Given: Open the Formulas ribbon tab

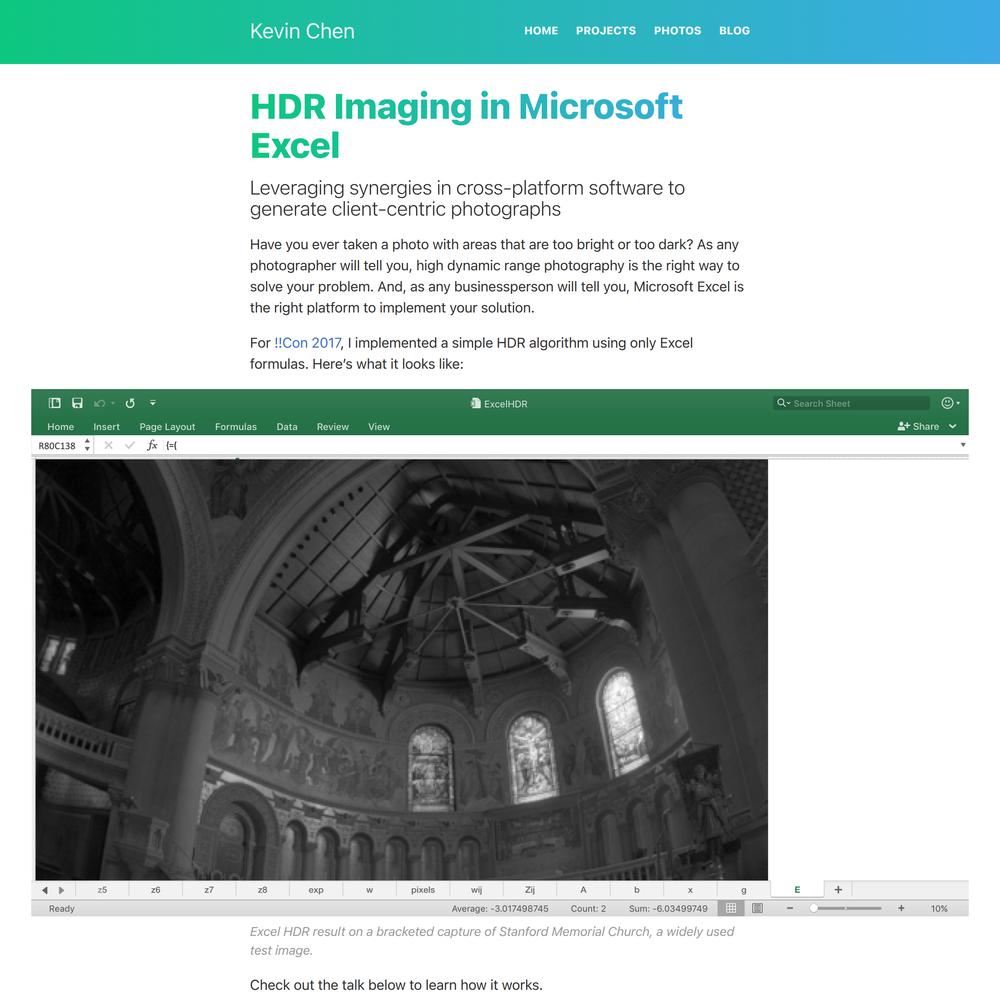Looking at the screenshot, I should coord(236,427).
